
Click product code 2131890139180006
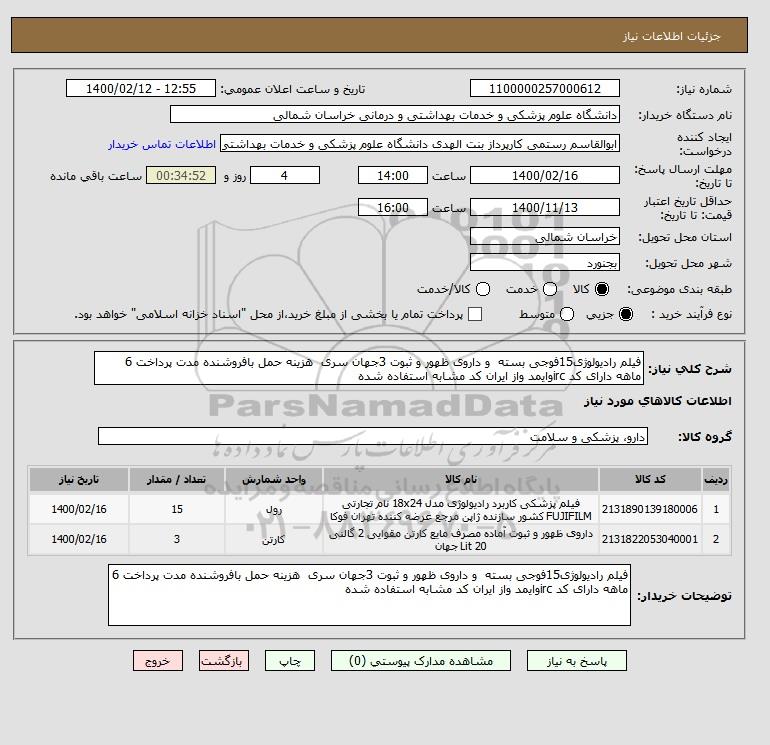click(650, 509)
